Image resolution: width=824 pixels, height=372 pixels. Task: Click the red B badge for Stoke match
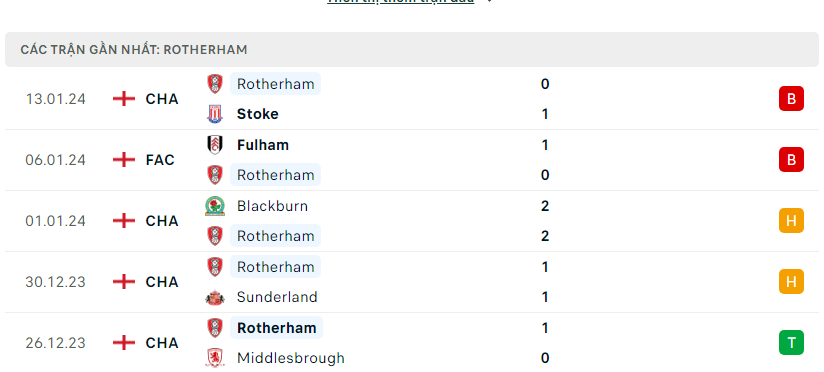pyautogui.click(x=791, y=99)
